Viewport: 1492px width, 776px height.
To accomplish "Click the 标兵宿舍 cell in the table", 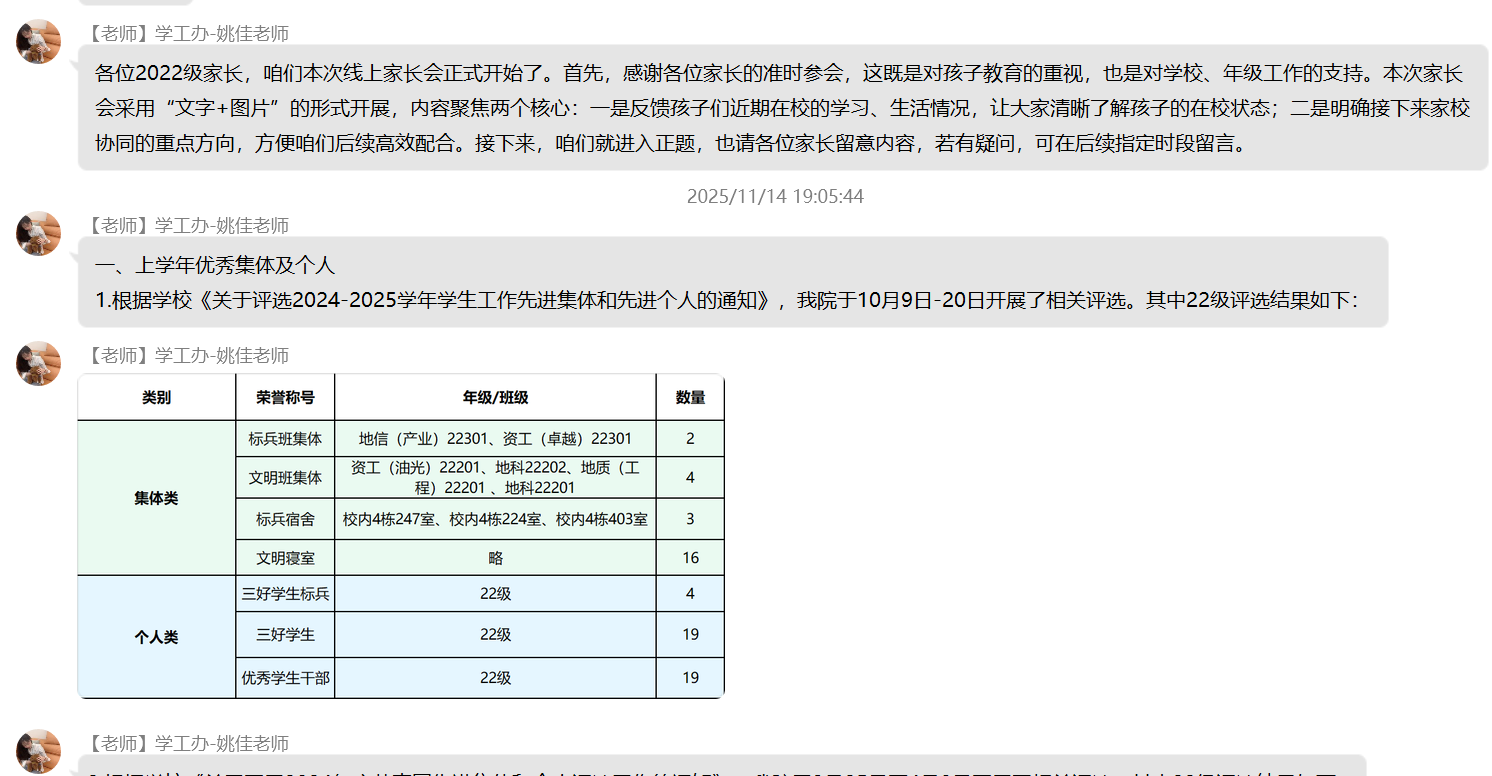I will point(285,519).
